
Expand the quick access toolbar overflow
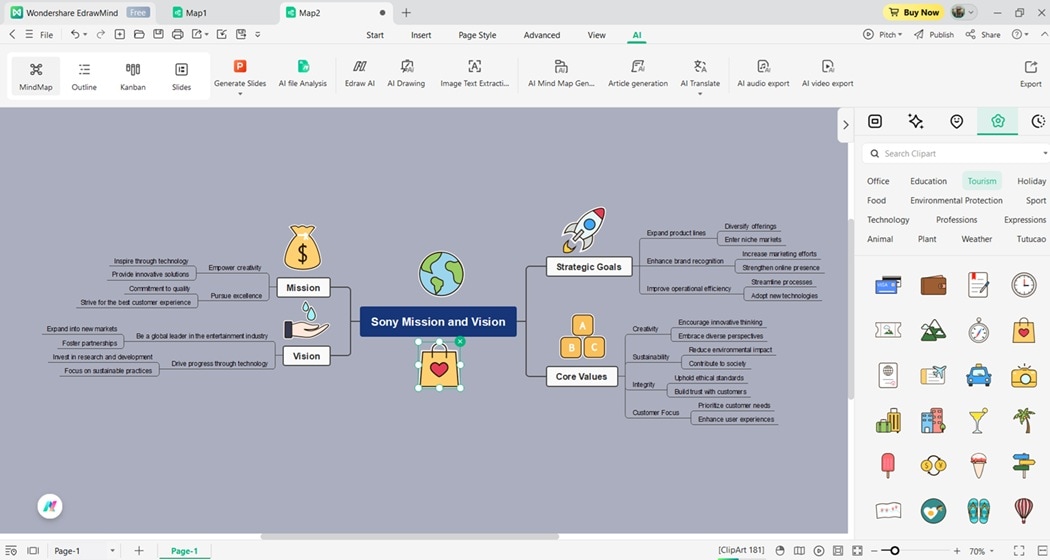coord(258,34)
